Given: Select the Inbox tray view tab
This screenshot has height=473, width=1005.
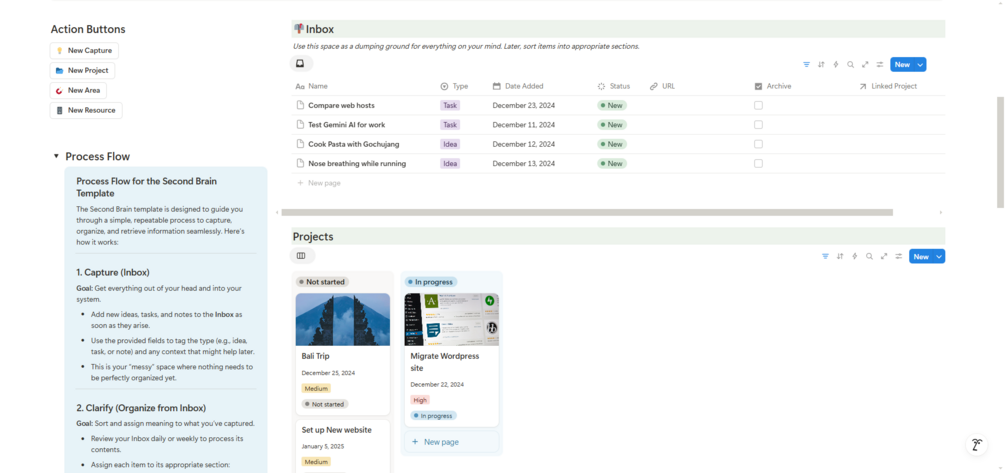Looking at the screenshot, I should pyautogui.click(x=301, y=63).
